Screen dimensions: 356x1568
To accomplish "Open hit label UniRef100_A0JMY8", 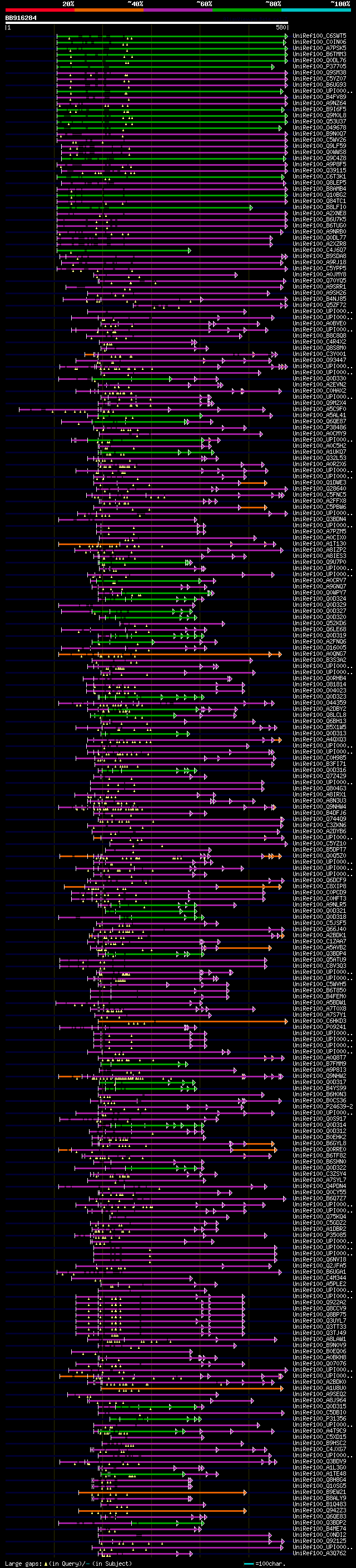I will pos(319,275).
